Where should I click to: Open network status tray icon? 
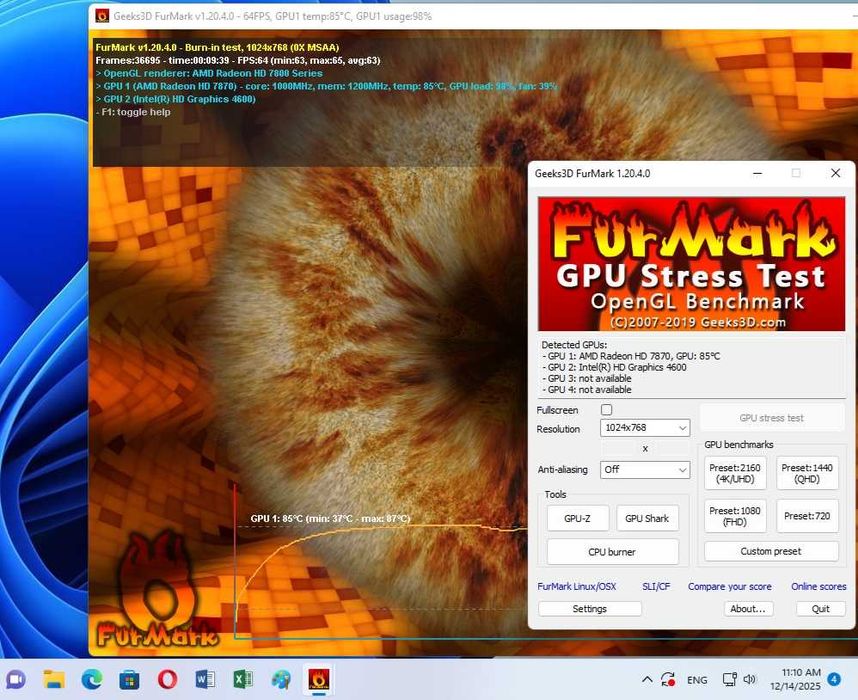tap(729, 680)
